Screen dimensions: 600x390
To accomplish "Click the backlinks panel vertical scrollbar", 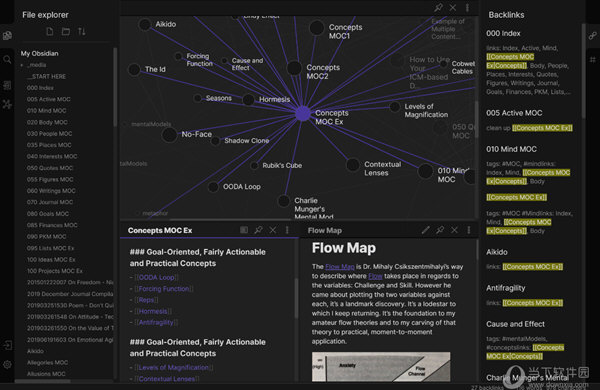I will (x=583, y=71).
